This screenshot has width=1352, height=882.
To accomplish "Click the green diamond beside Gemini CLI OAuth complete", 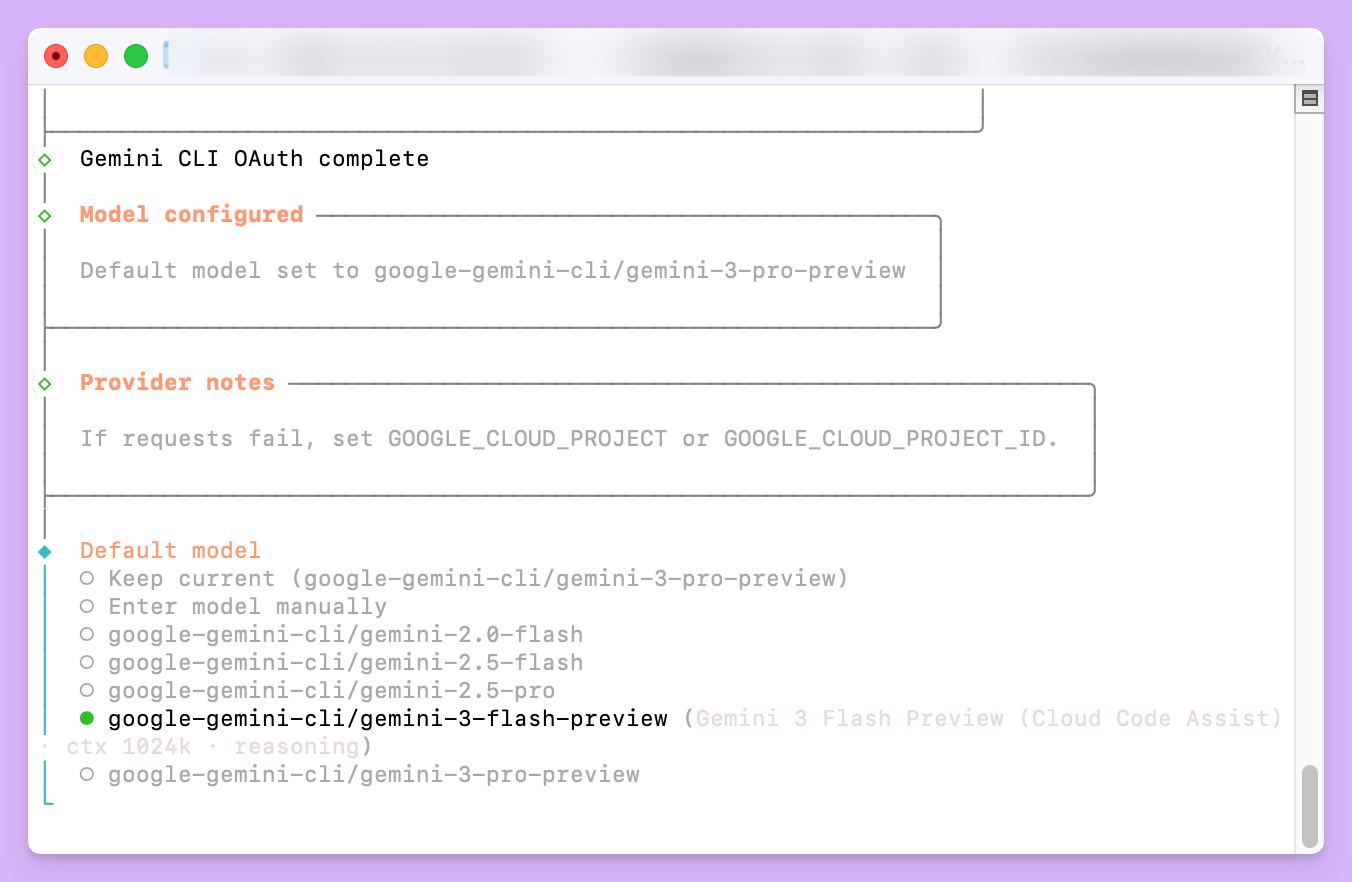I will pyautogui.click(x=44, y=160).
